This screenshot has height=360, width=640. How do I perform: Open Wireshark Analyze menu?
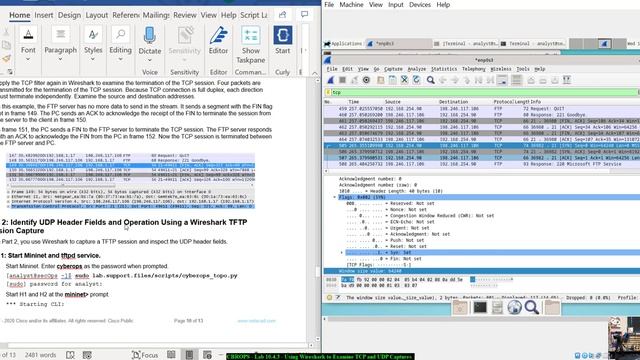[416, 69]
